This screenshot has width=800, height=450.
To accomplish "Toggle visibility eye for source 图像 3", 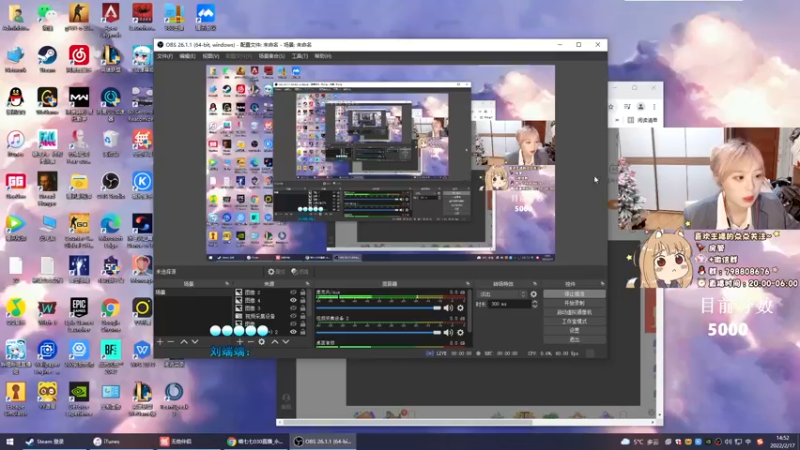I will [x=293, y=308].
